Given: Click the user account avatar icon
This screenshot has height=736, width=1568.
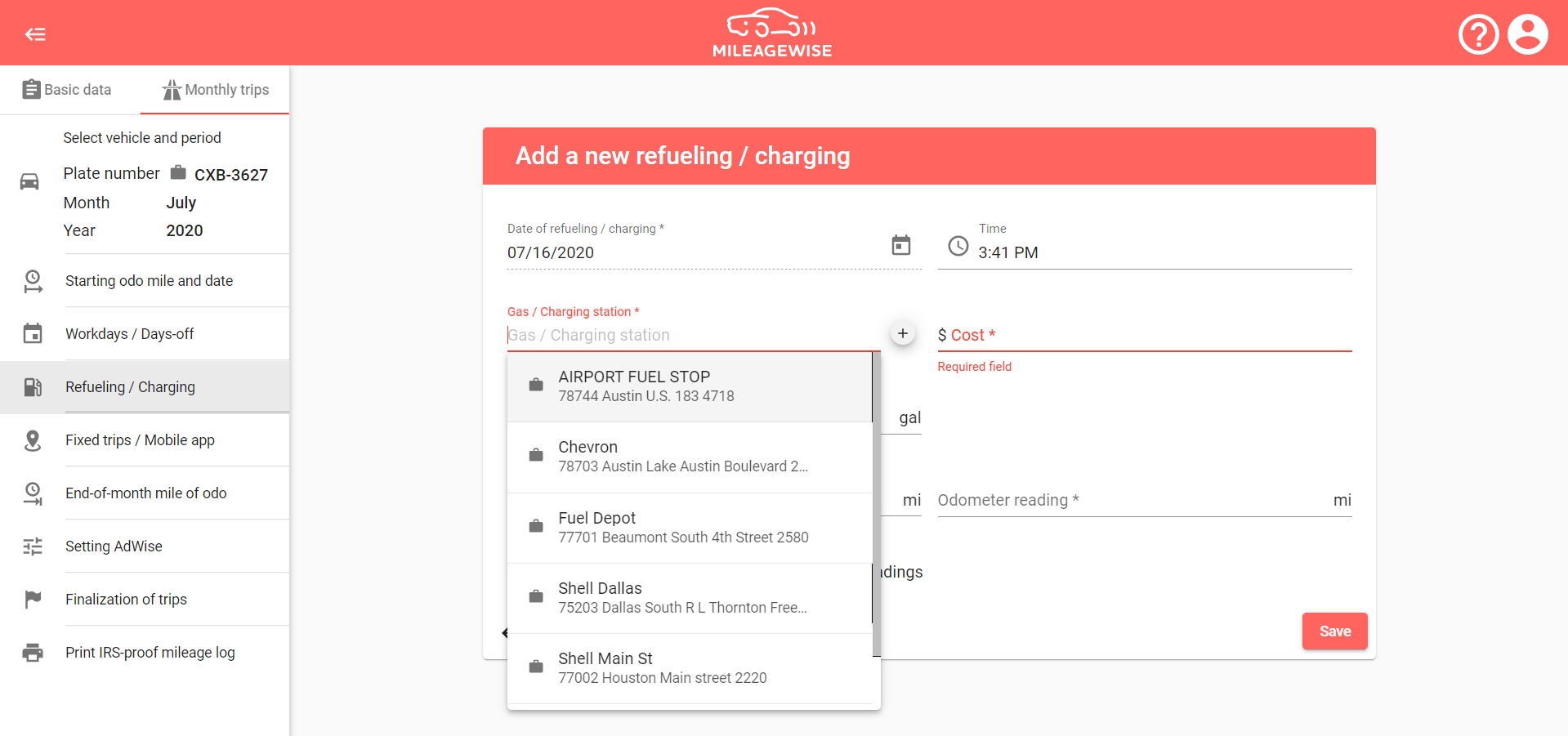Looking at the screenshot, I should coord(1527,33).
